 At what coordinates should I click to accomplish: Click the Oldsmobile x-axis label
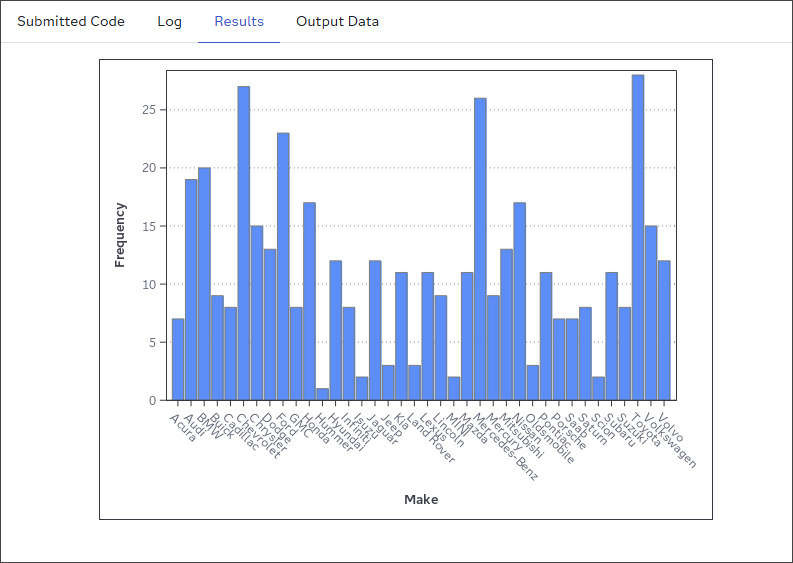[550, 439]
